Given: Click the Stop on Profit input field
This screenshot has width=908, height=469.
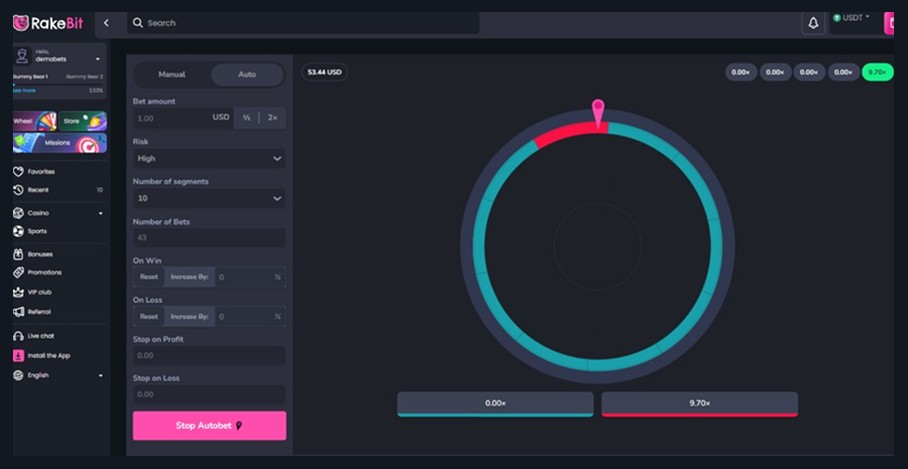Looking at the screenshot, I should point(209,355).
